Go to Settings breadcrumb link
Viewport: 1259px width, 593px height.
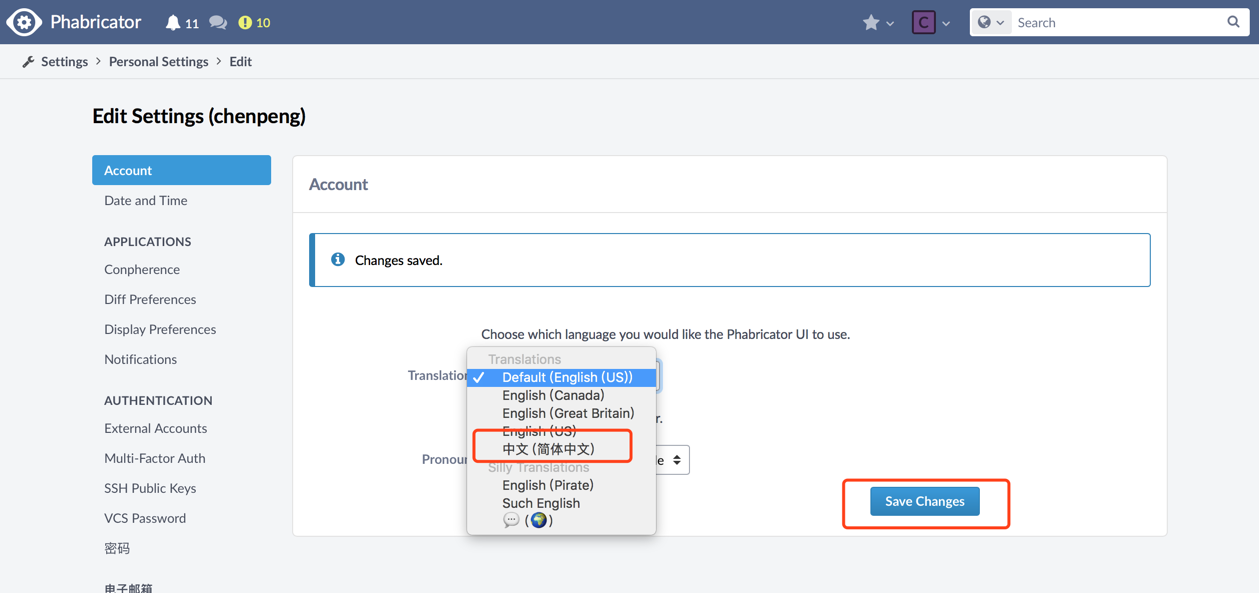[64, 62]
